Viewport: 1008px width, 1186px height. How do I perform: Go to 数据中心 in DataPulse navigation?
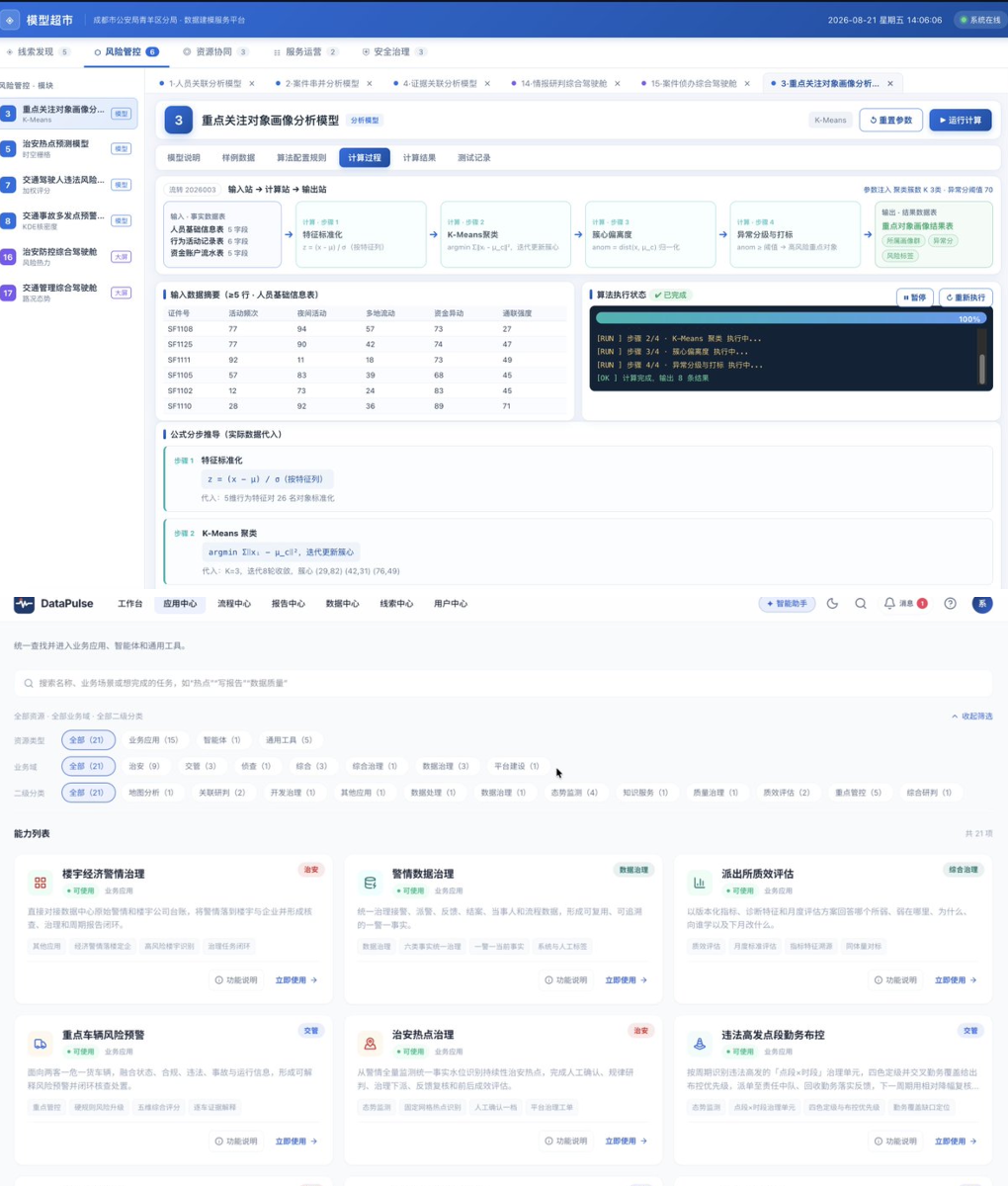click(342, 604)
